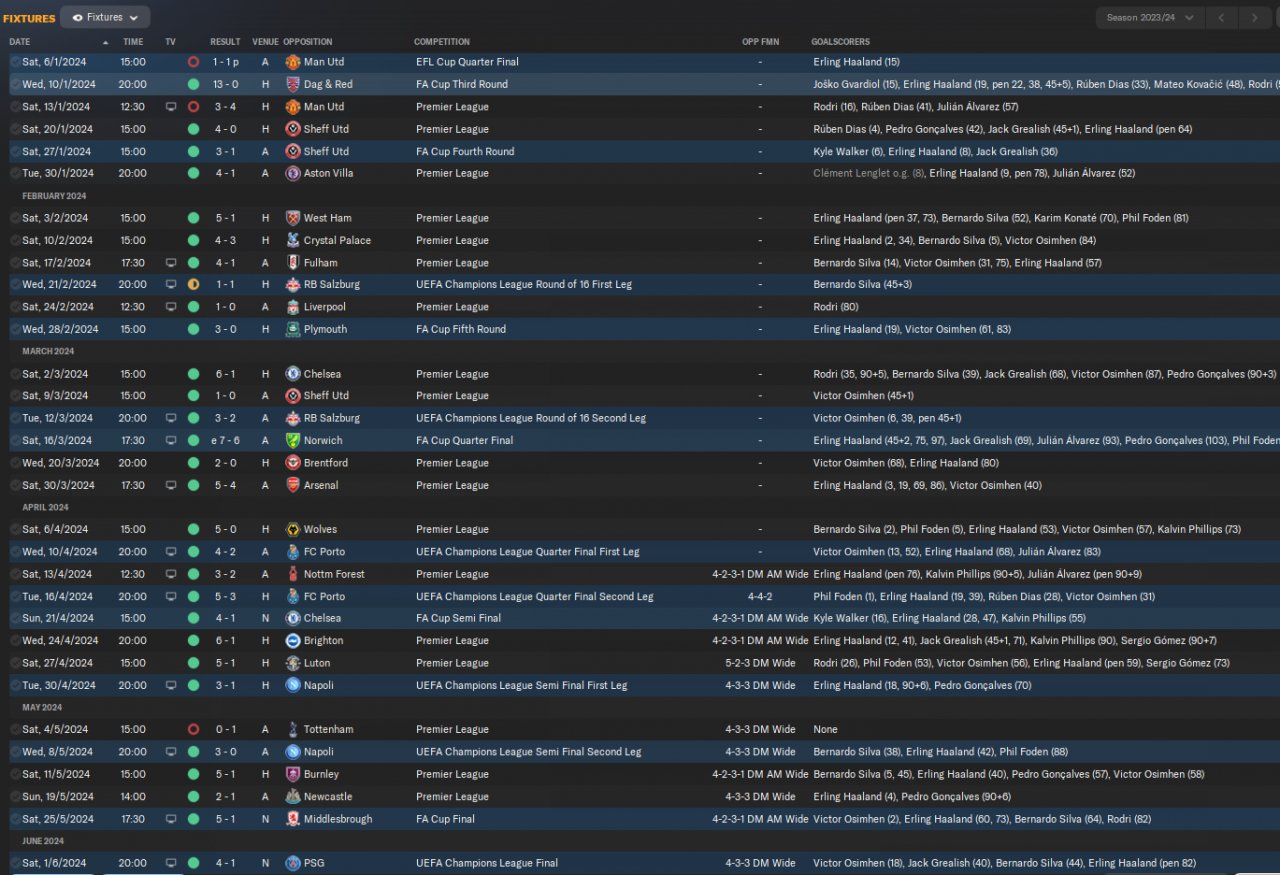The height and width of the screenshot is (875, 1280).
Task: Click the half-yellow draw indicator for the 21/2/2024 Salzburg match
Action: click(x=193, y=285)
